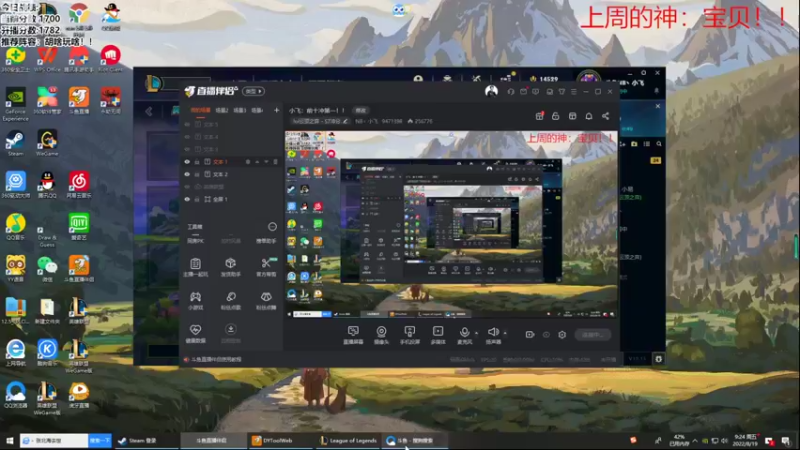Open the iQIYI desktop shortcut

[79, 227]
